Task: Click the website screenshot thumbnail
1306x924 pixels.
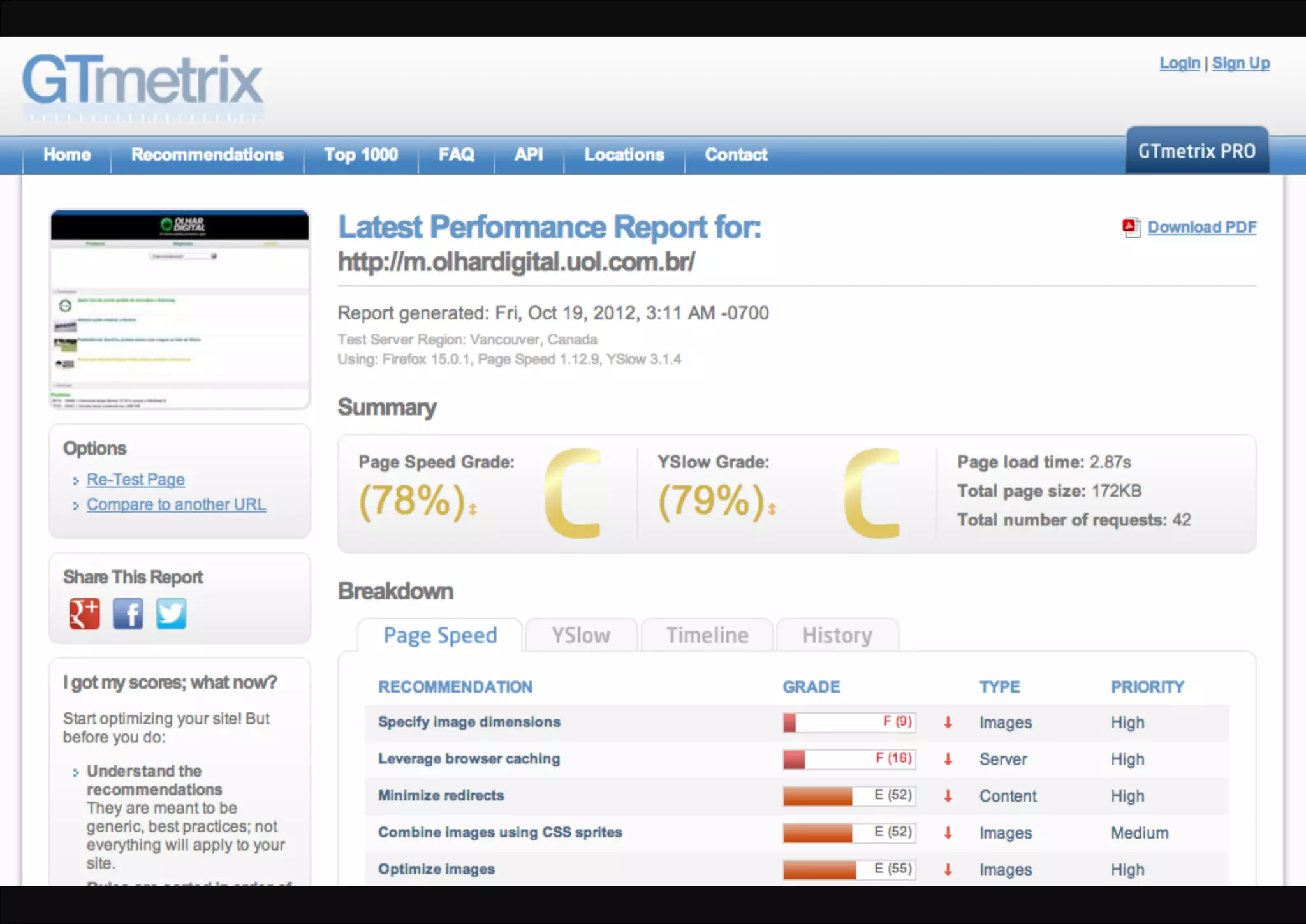Action: point(180,309)
